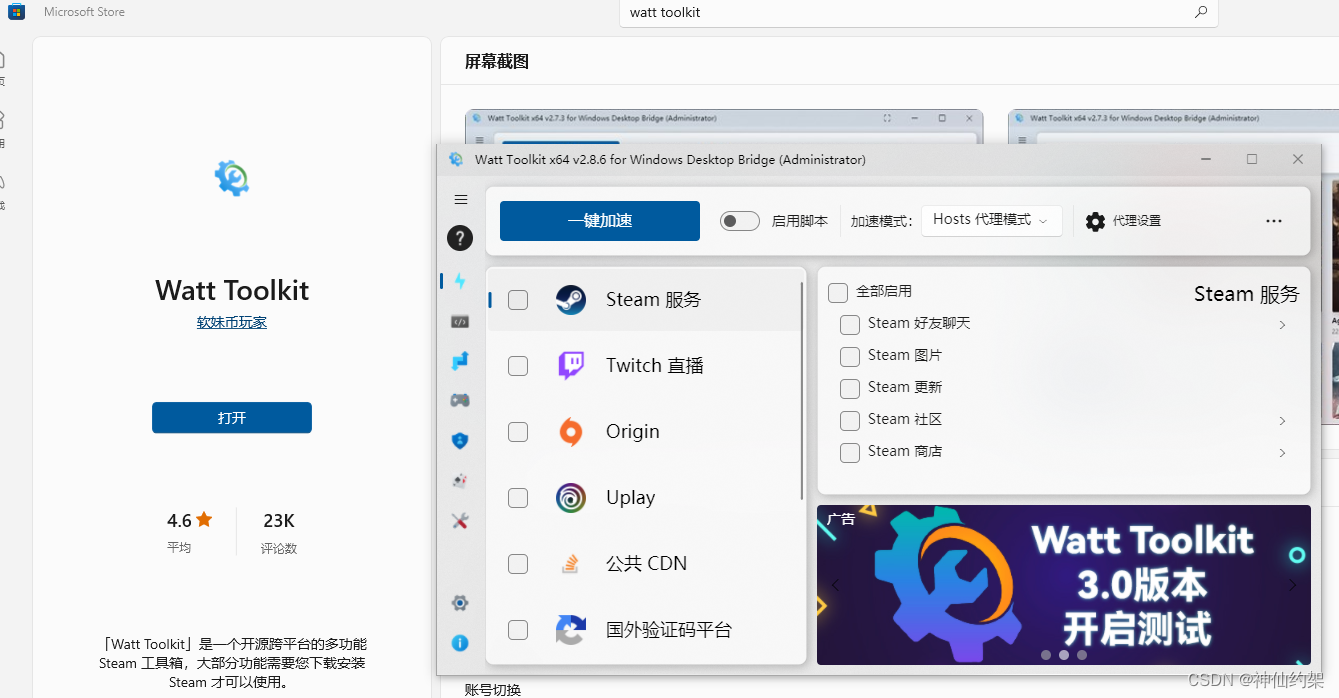The height and width of the screenshot is (698, 1339).
Task: Select the 公共 CDN list row label
Action: [647, 564]
